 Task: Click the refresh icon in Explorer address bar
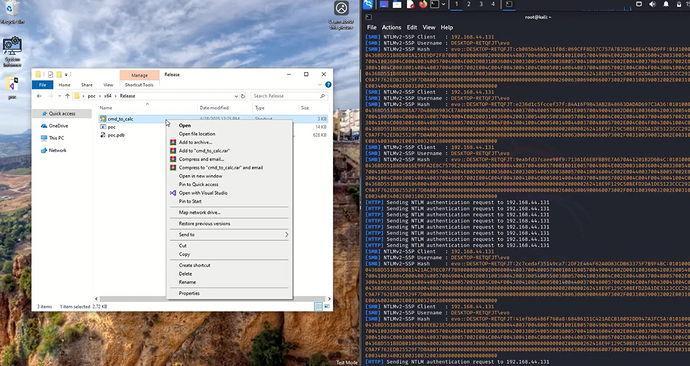(x=242, y=96)
